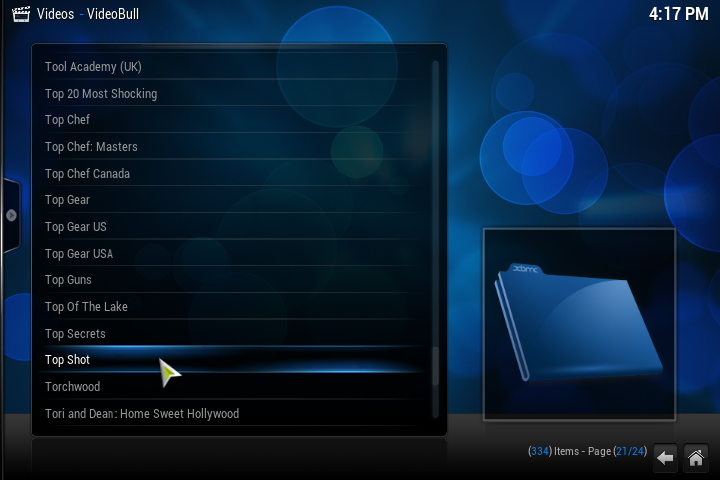Open the side menu arrow tab
The width and height of the screenshot is (720, 480).
click(11, 215)
